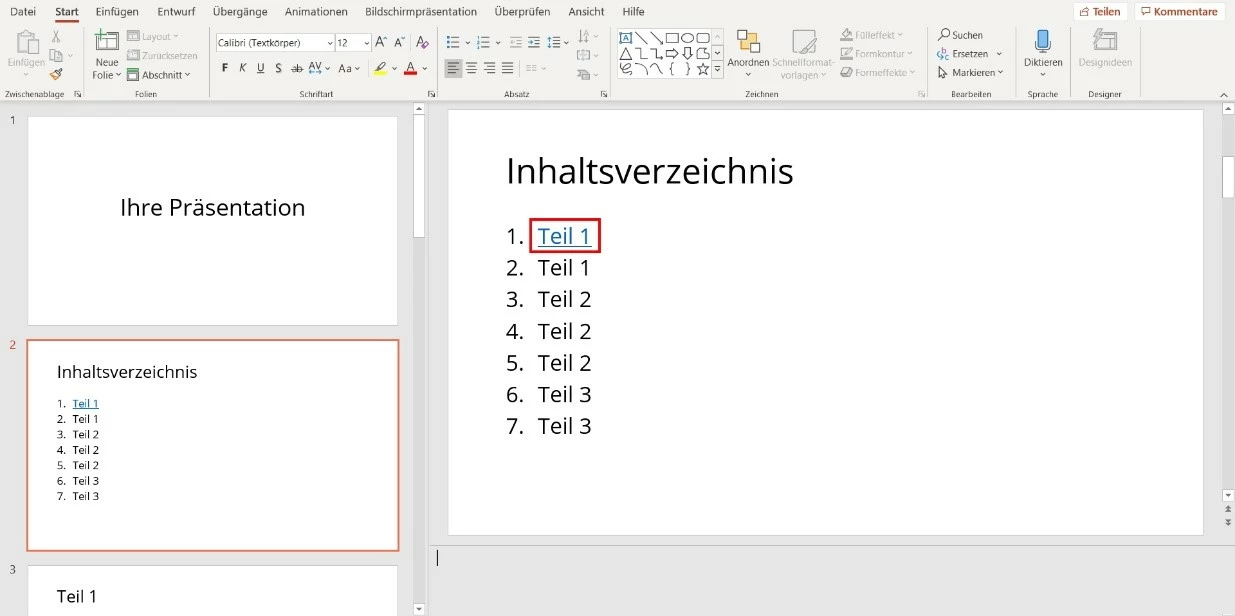Toggle bold formatting (F)
The width and height of the screenshot is (1235, 616).
tap(225, 68)
